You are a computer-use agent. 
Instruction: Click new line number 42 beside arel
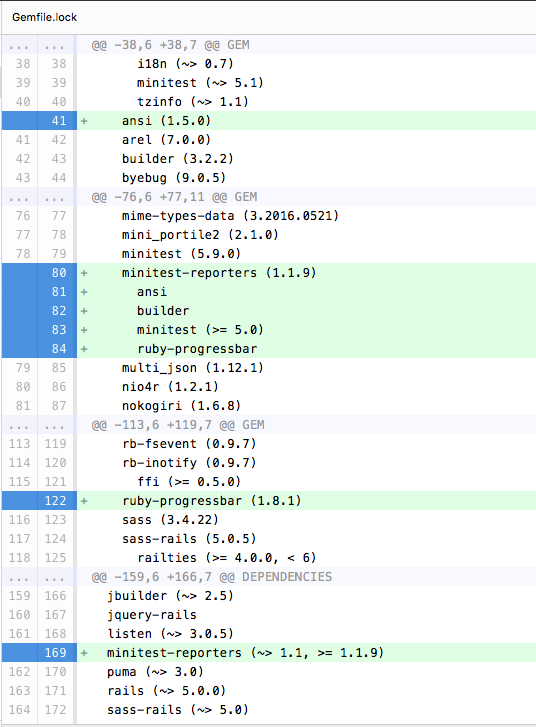(58, 140)
